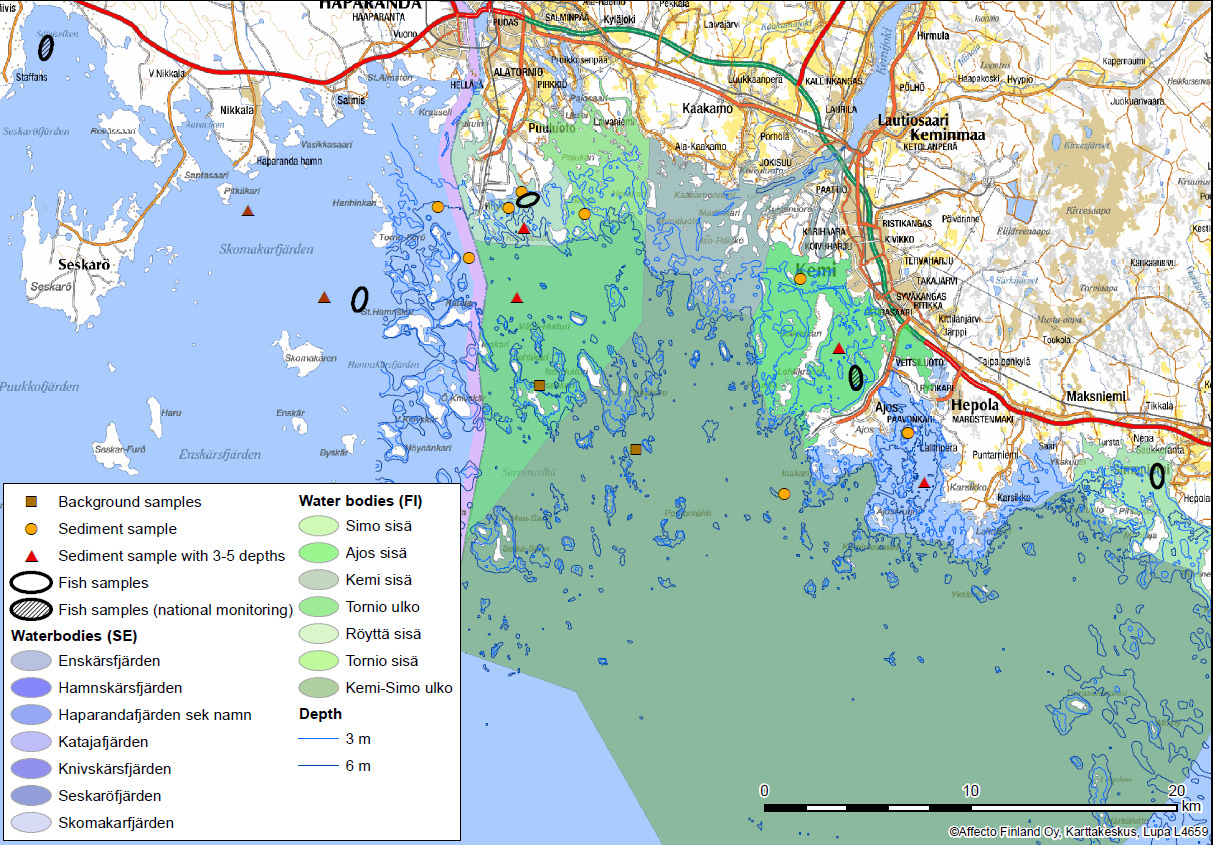Select the Ajos sisä color swatch
Screen dimensions: 1213x845
point(320,553)
